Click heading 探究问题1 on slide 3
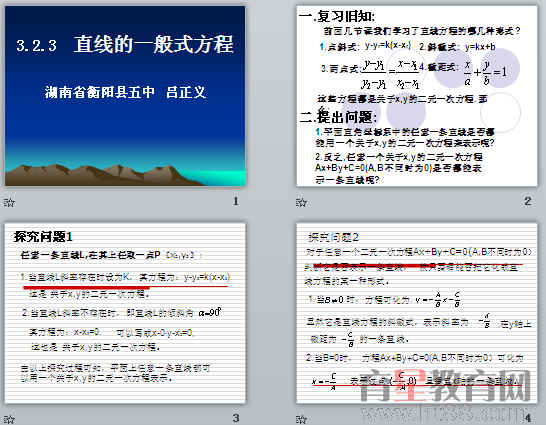Screen dimensions: 546x425 coord(43,237)
